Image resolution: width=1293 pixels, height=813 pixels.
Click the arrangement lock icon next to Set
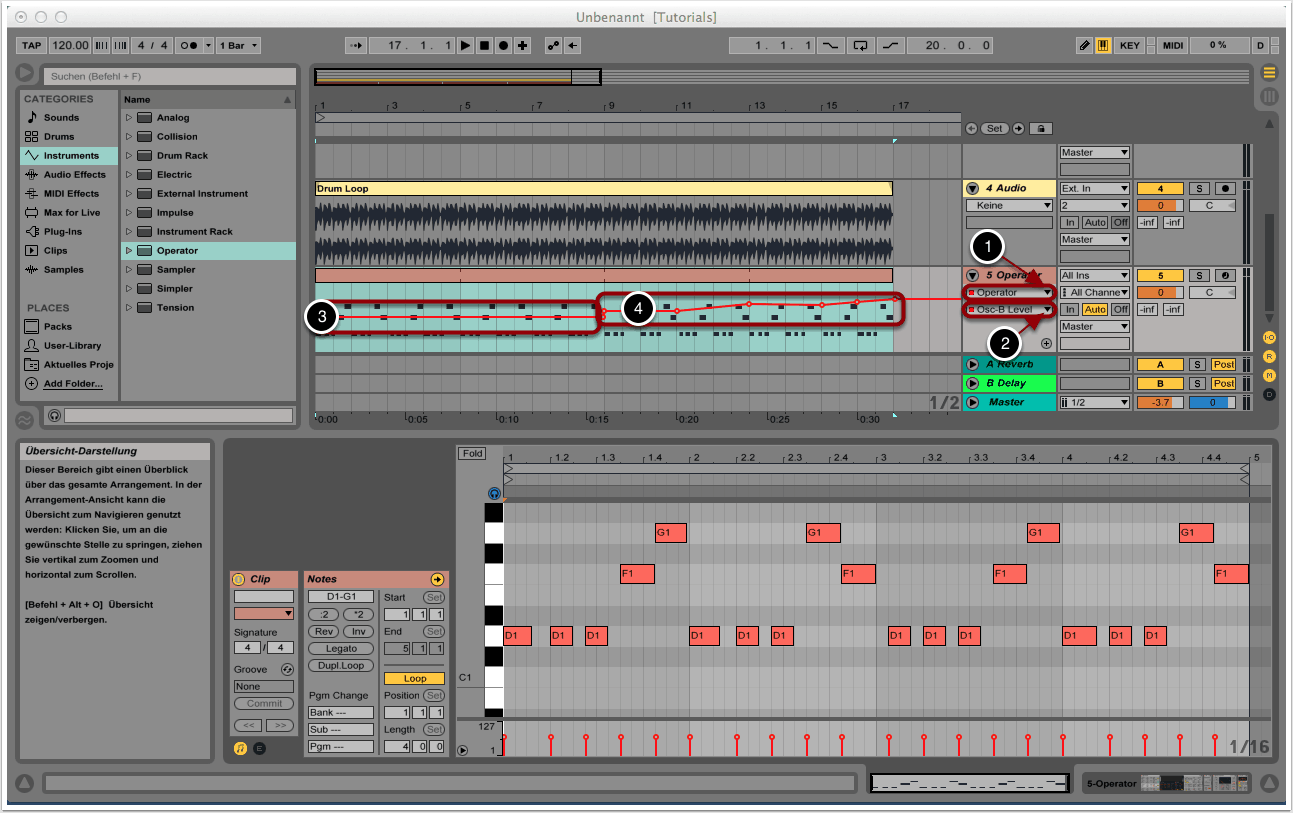[x=1041, y=129]
